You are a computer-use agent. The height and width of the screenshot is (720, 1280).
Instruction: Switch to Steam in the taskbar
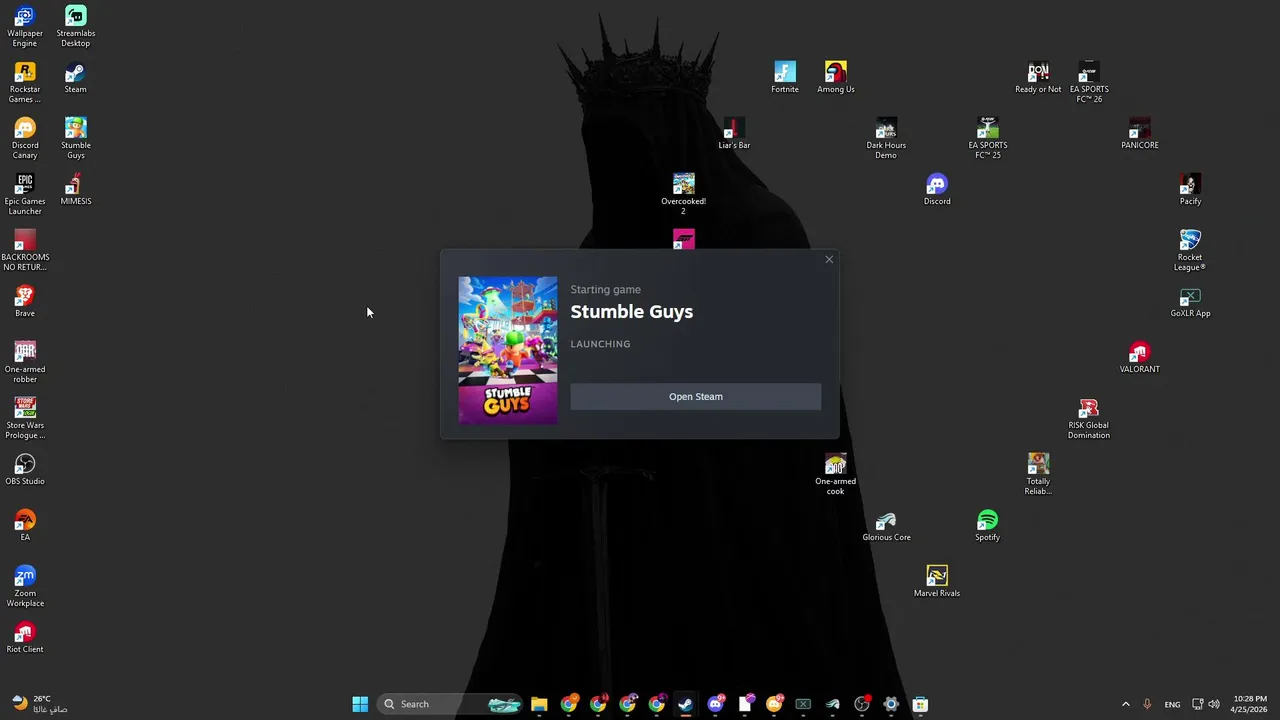point(685,704)
